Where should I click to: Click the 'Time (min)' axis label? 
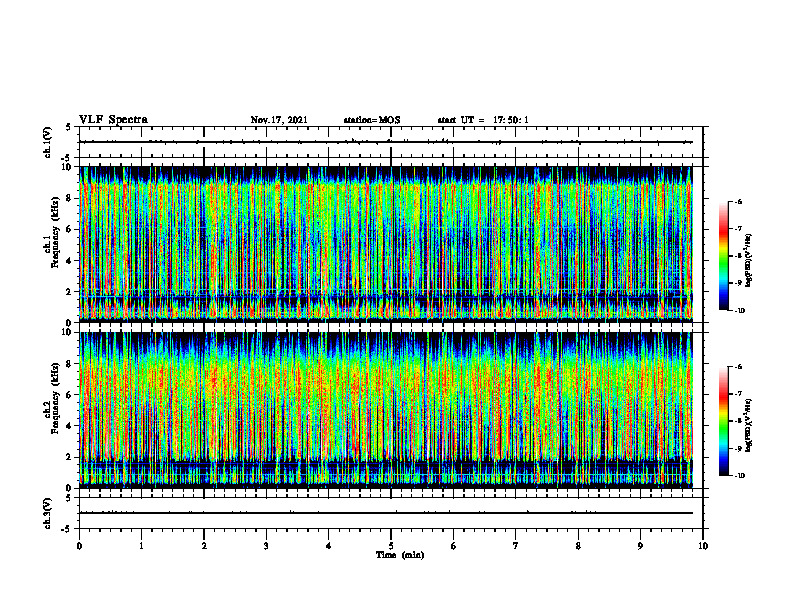tap(400, 555)
